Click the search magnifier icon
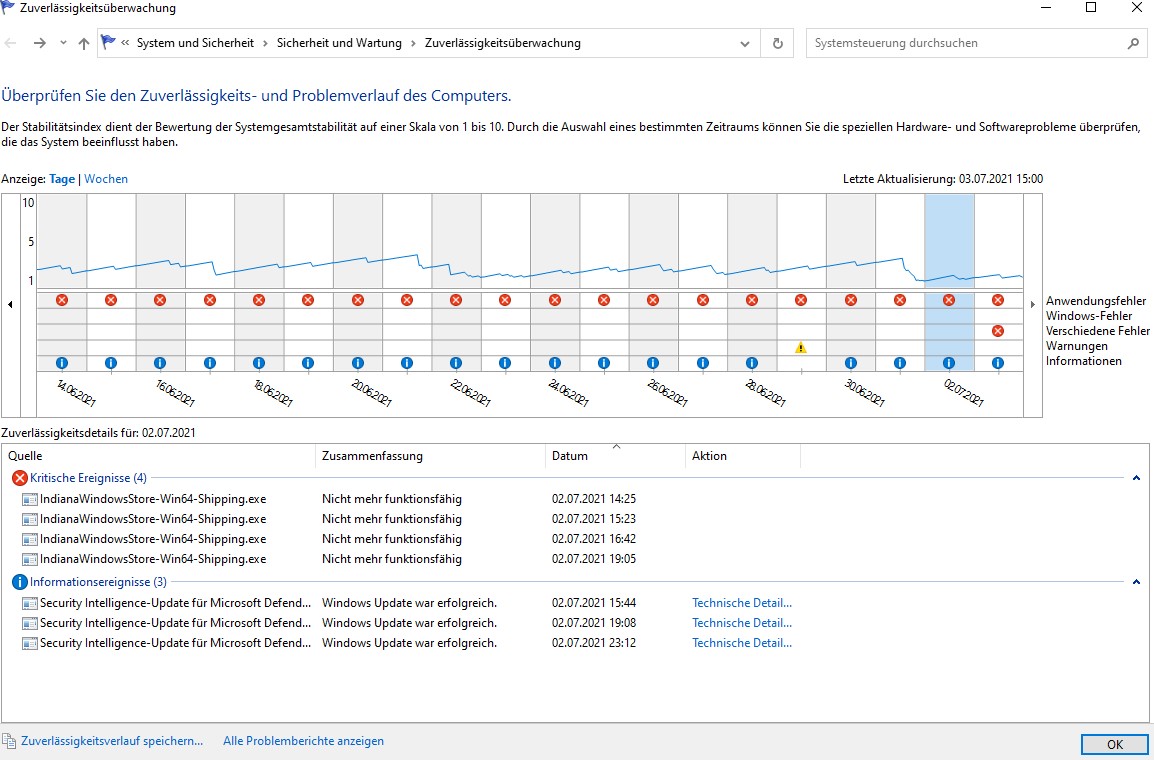The image size is (1154, 760). coord(1133,43)
